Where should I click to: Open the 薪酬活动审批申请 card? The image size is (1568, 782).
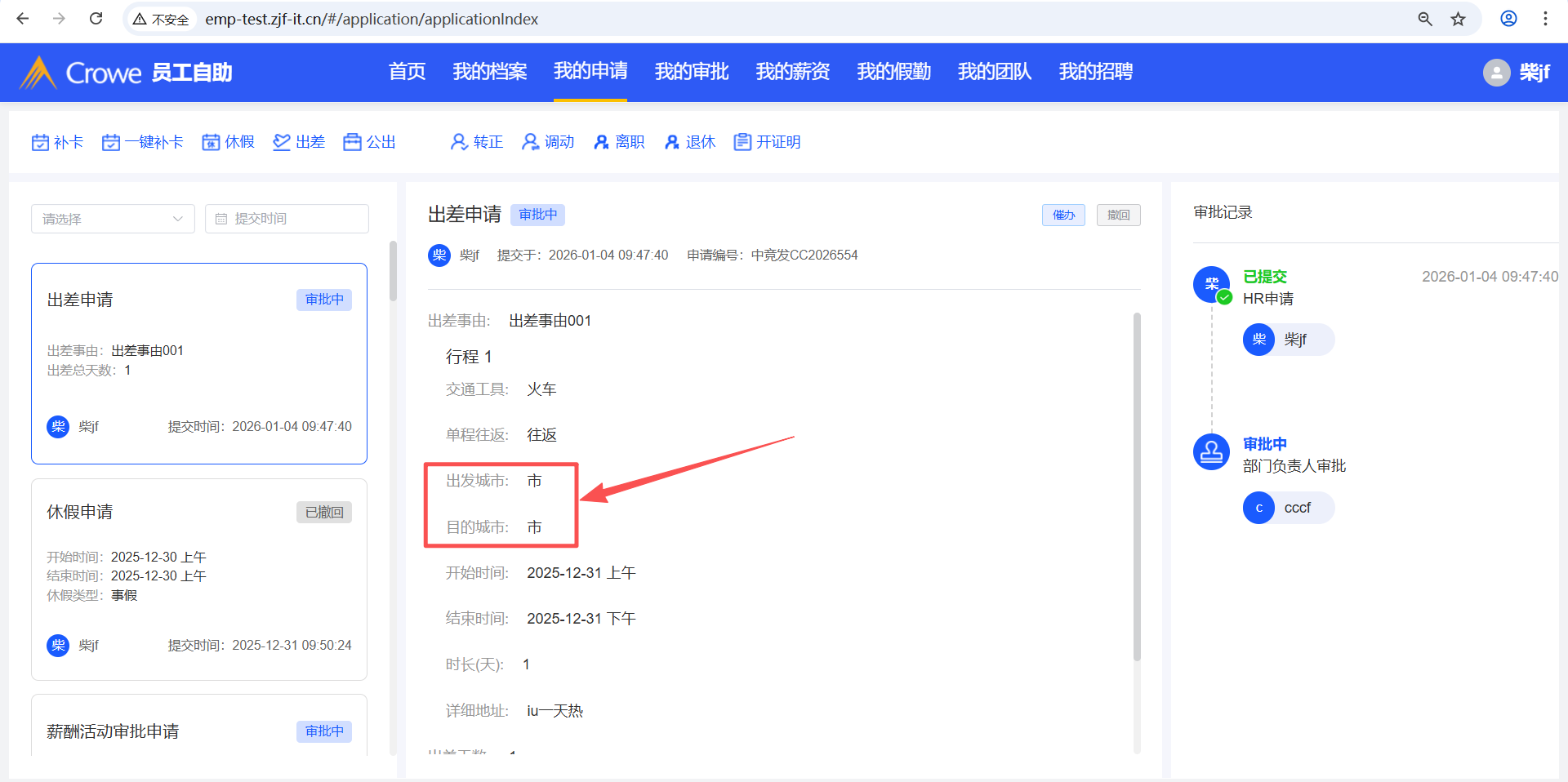point(199,725)
